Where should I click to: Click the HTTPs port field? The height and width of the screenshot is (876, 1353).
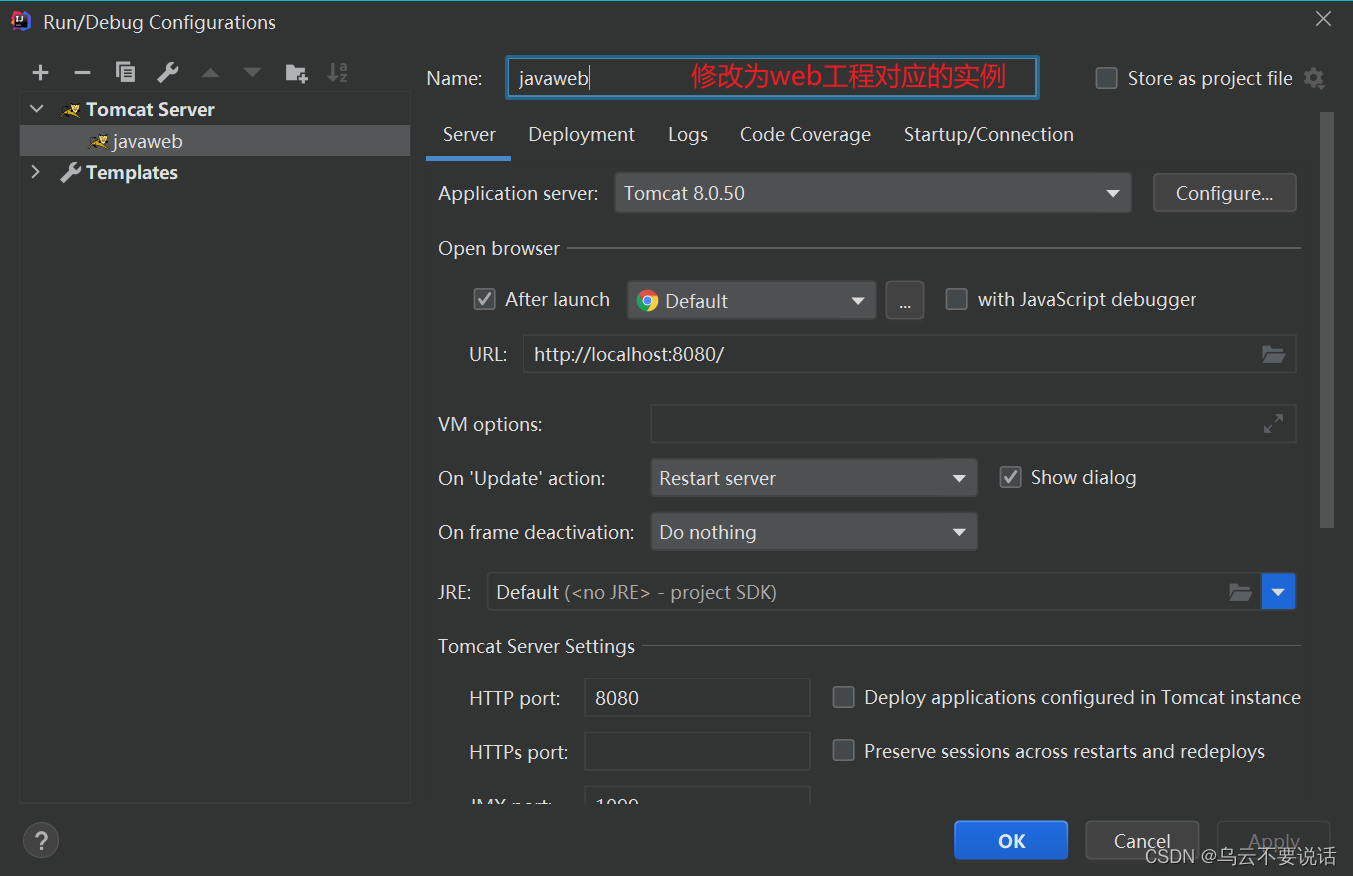tap(697, 751)
